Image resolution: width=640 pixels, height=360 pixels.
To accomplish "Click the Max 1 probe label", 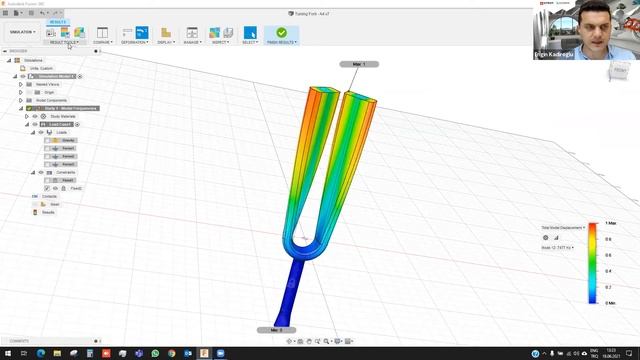I will [359, 64].
